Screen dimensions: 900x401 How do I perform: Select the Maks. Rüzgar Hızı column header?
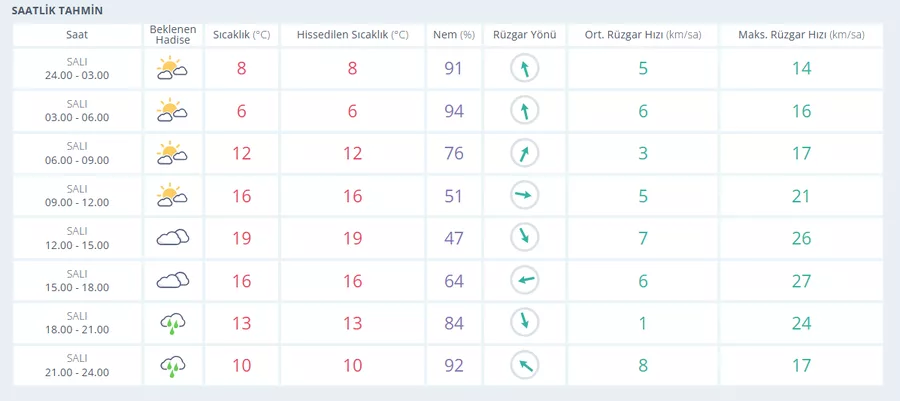click(x=801, y=35)
